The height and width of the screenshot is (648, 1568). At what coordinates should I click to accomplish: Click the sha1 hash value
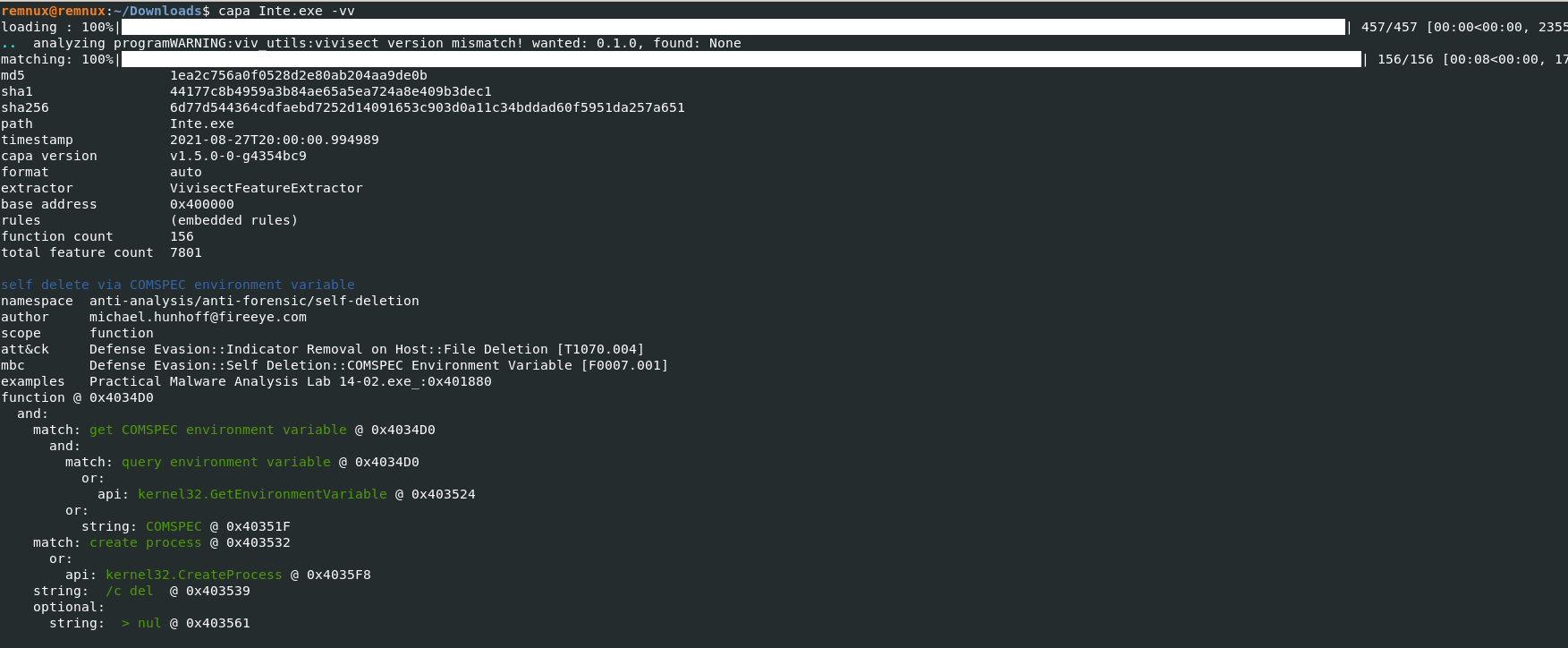[331, 91]
